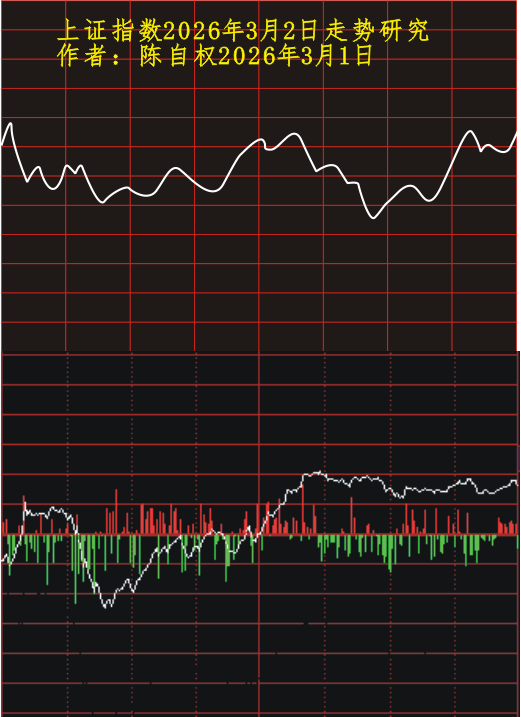521x717 pixels.
Task: Click the title text "上证指数2026年3月2日走势研究"
Action: tap(243, 32)
